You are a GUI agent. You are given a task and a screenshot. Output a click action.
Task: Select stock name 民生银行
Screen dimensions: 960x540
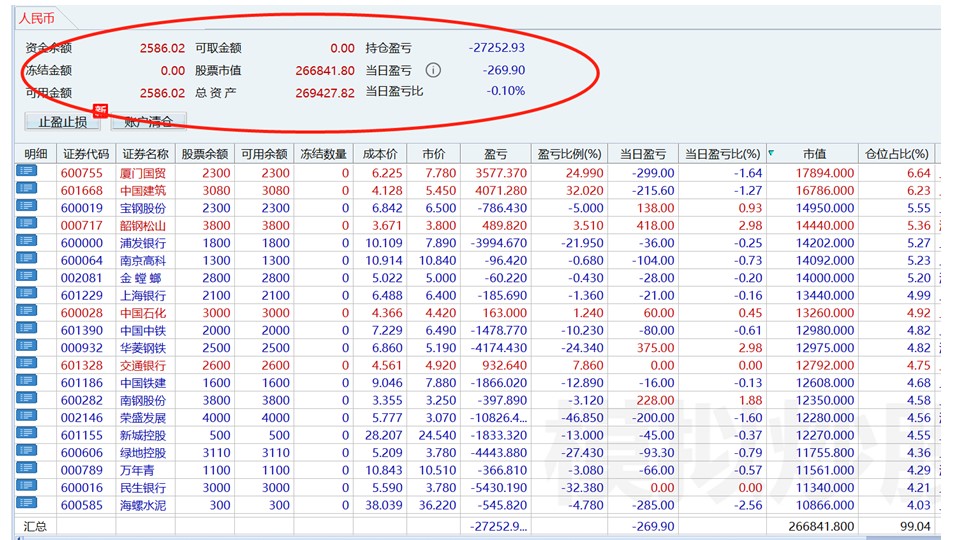[x=143, y=488]
